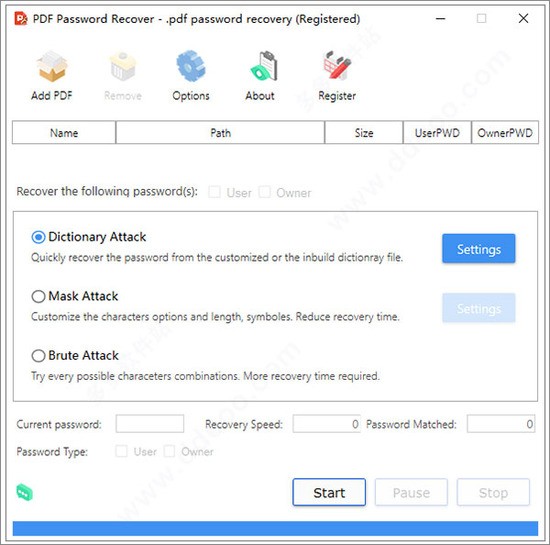This screenshot has height=545, width=550.
Task: Open Options via the gear icon
Action: pyautogui.click(x=191, y=66)
